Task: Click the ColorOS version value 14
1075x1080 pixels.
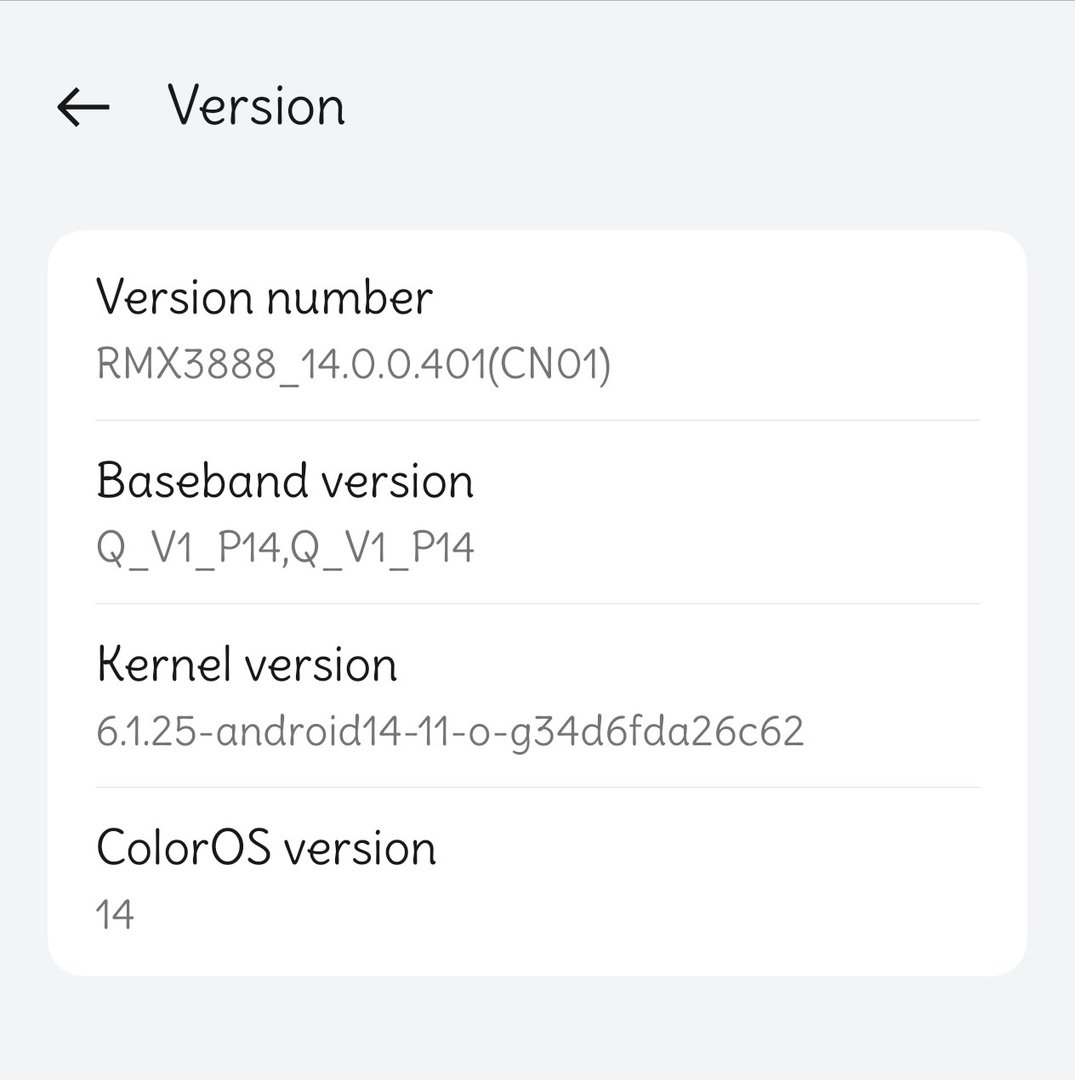Action: pyautogui.click(x=115, y=915)
